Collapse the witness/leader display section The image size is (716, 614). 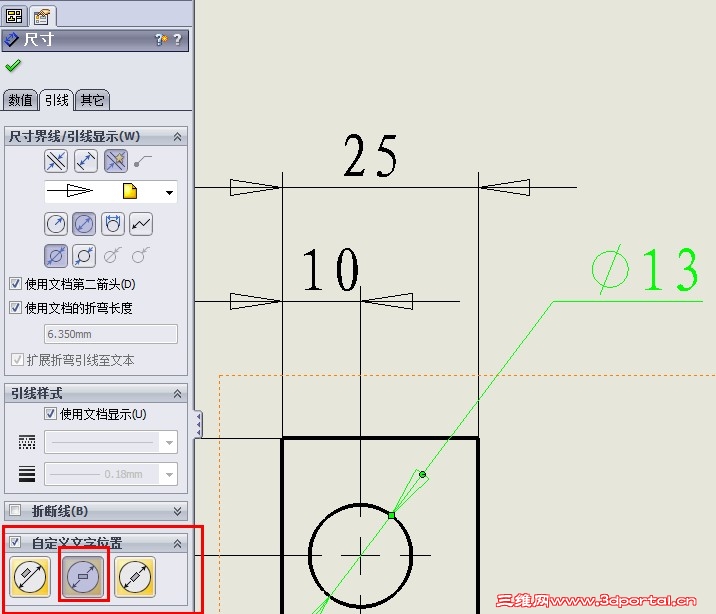(177, 136)
